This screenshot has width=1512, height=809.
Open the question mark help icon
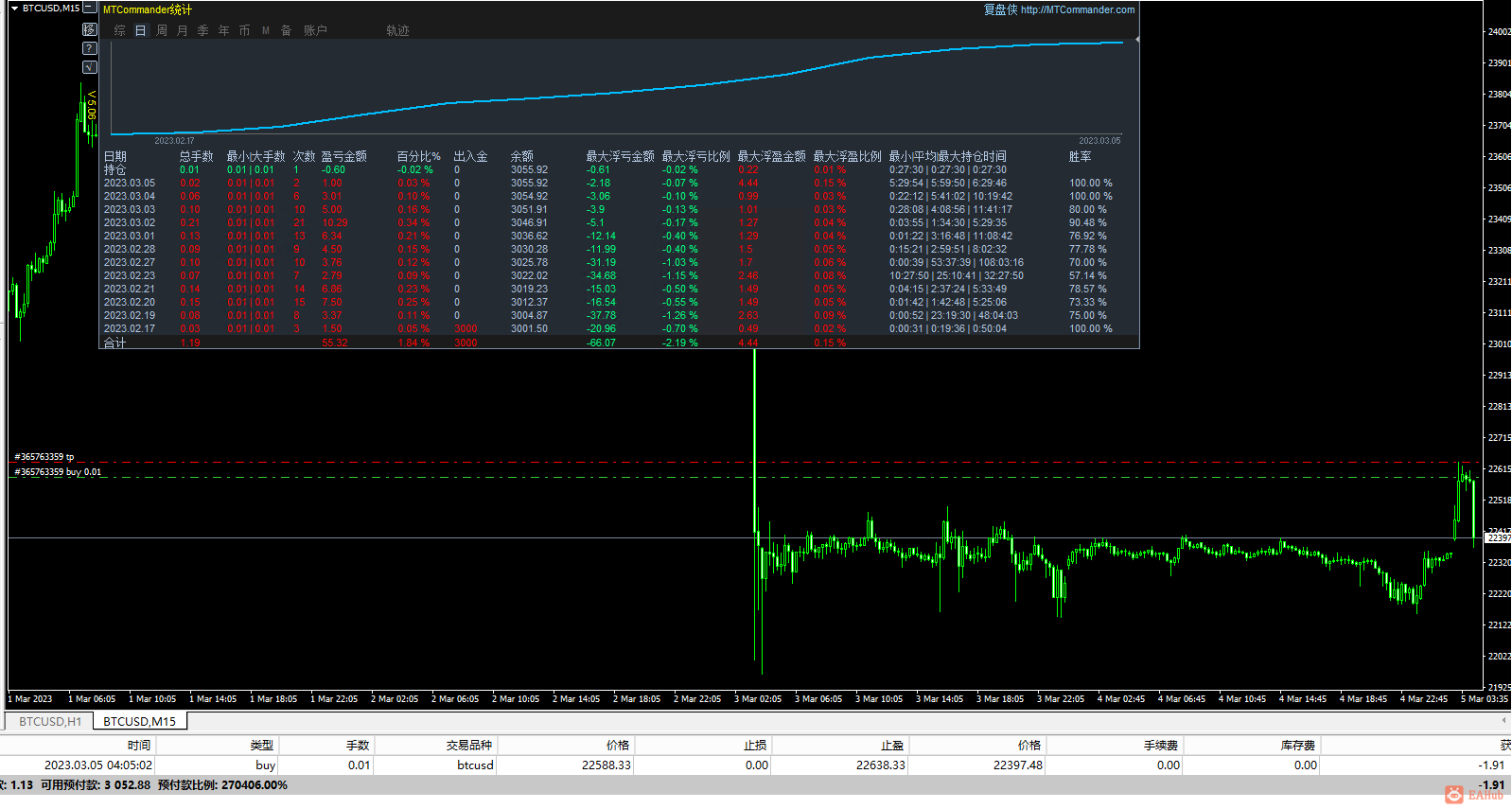tap(90, 48)
